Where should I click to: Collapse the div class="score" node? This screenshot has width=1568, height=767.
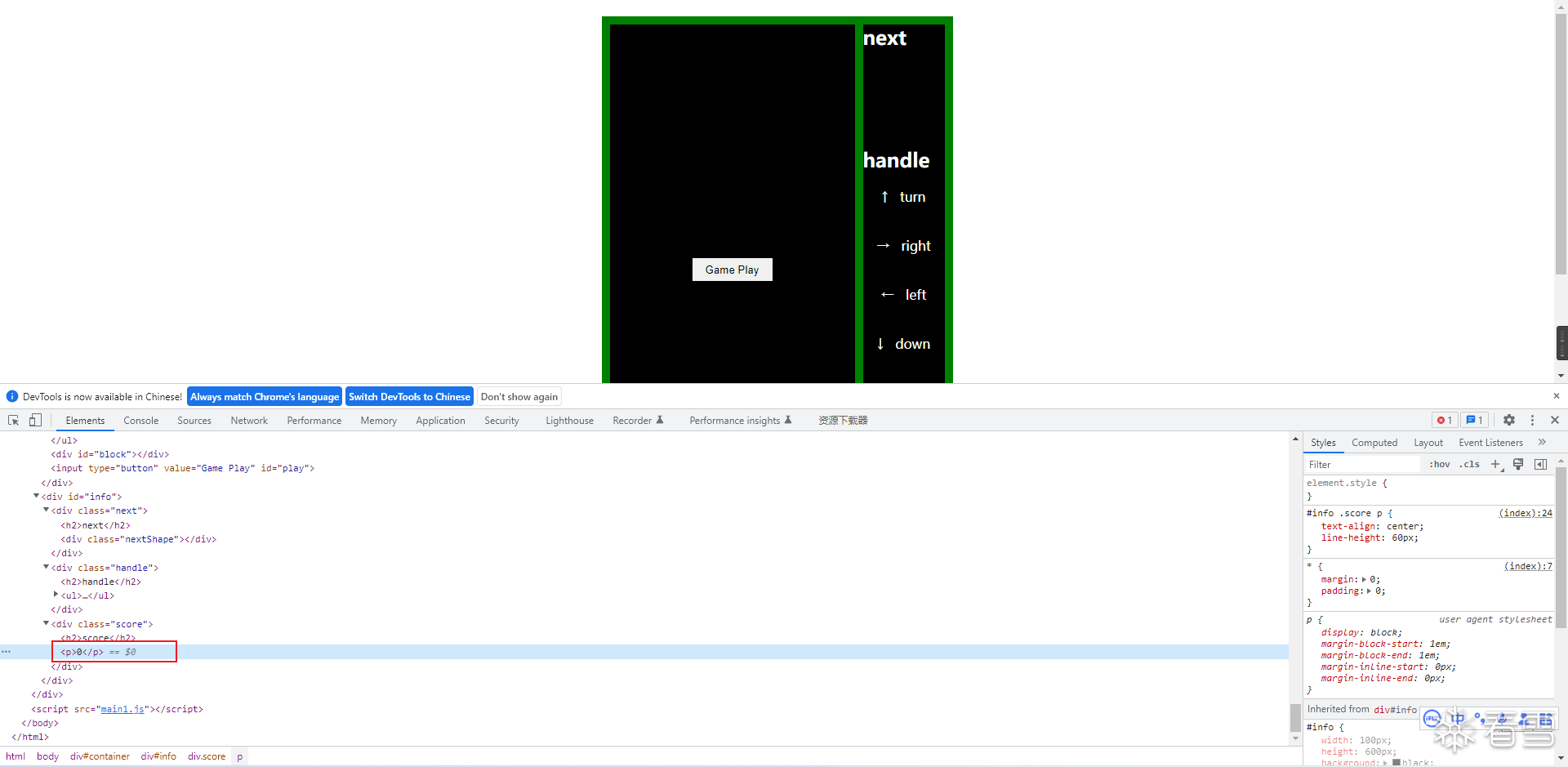[x=46, y=623]
